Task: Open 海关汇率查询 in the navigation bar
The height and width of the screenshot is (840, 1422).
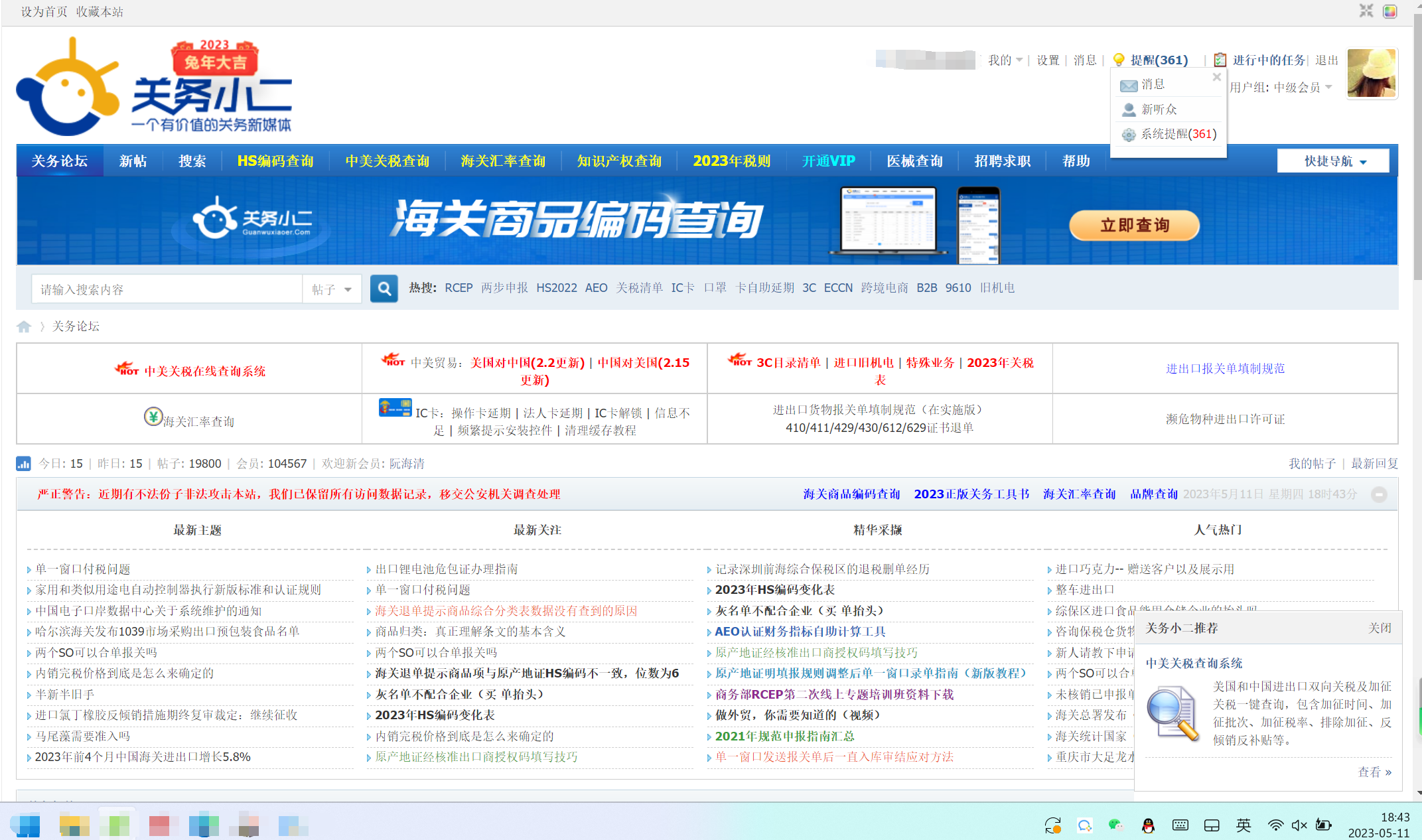Action: [x=503, y=161]
